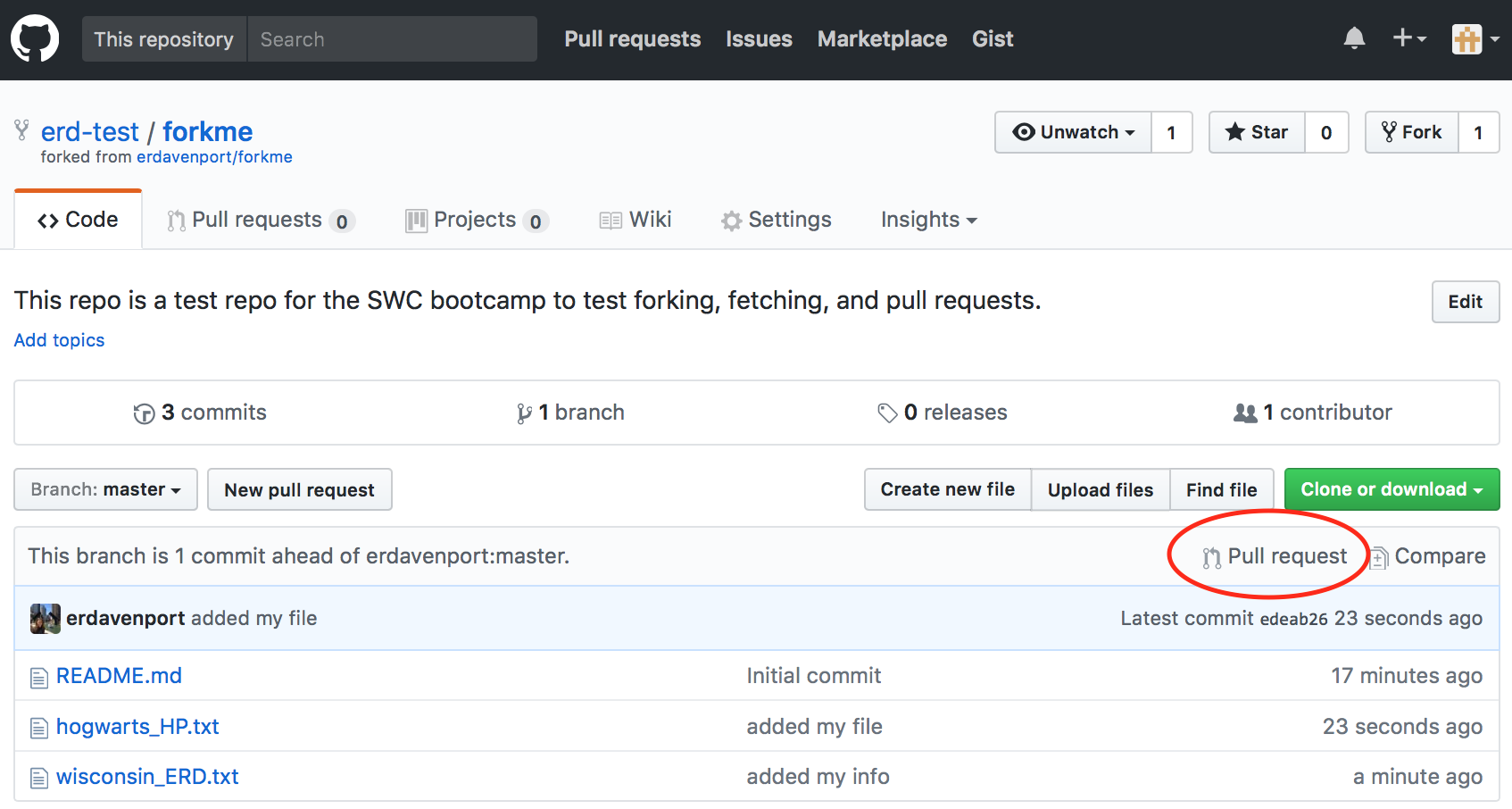Screen dimensions: 1512x809
Task: Open the hogwarts_HP.txt file
Action: coord(137,727)
